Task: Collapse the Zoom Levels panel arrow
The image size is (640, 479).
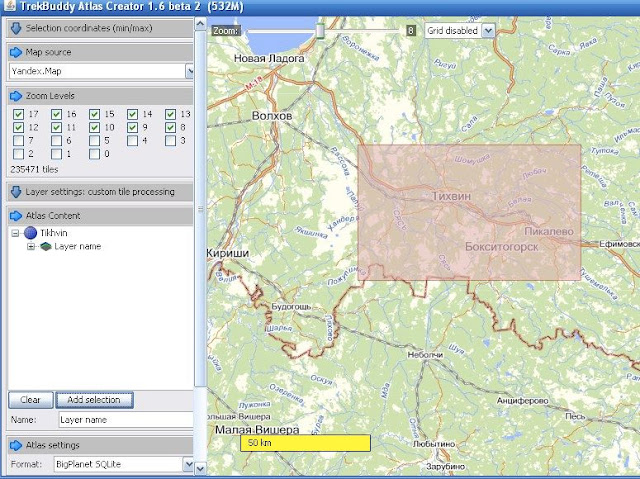Action: click(16, 95)
